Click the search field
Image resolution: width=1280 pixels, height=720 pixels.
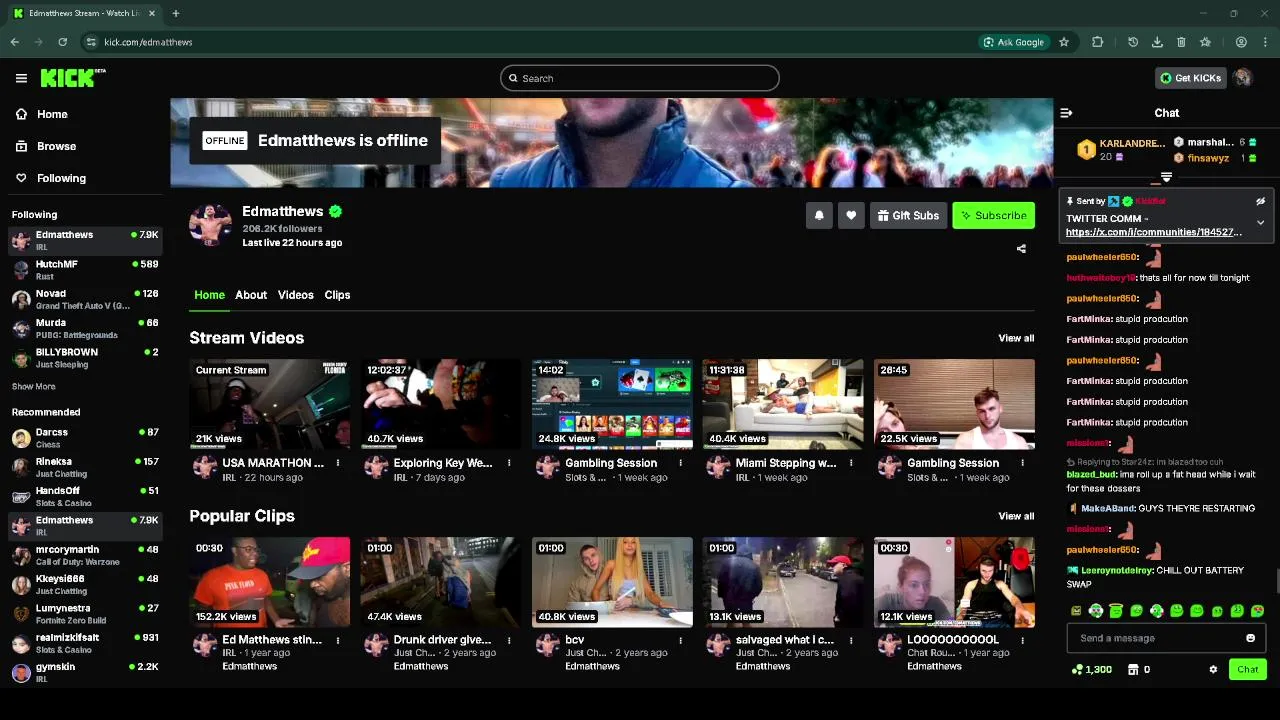[640, 78]
